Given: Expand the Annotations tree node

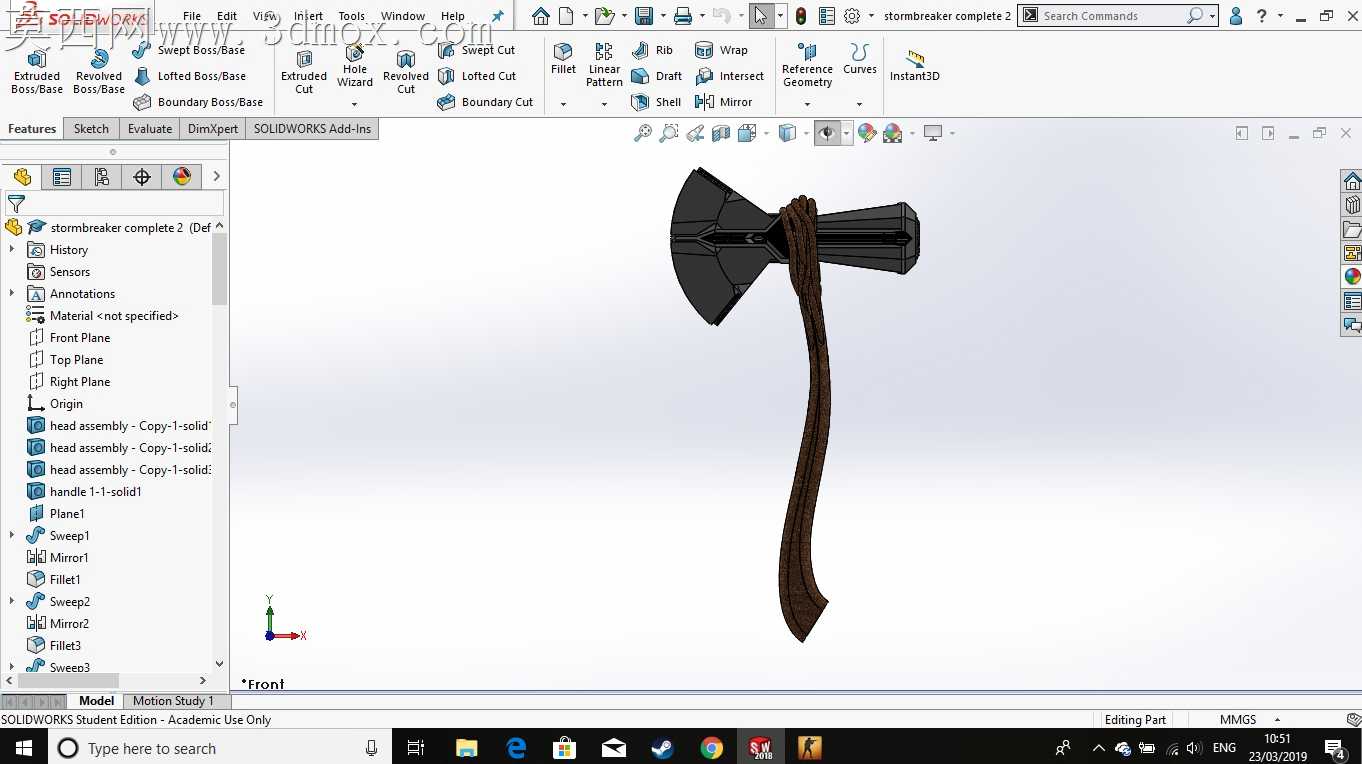Looking at the screenshot, I should tap(12, 294).
